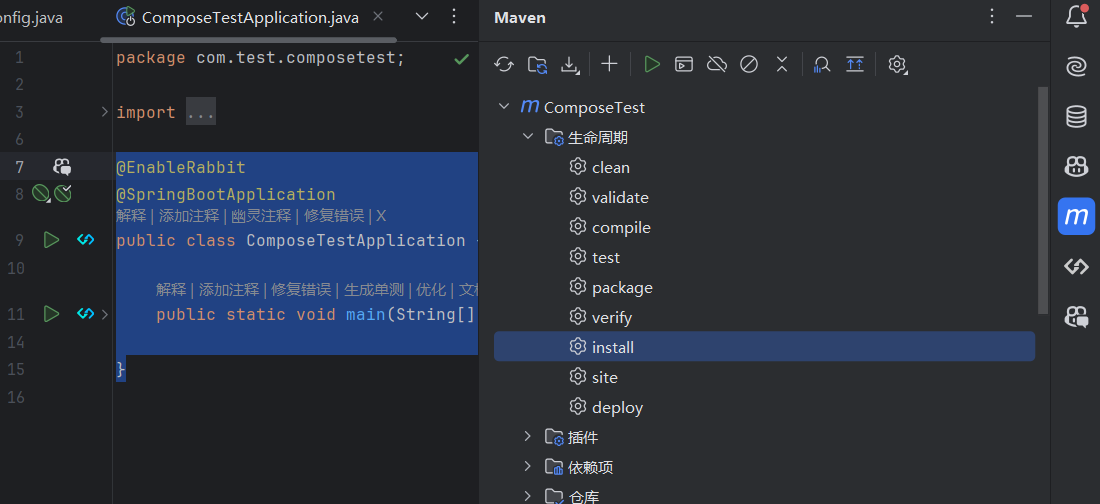Open Maven settings gear icon
The image size is (1100, 504).
(897, 65)
